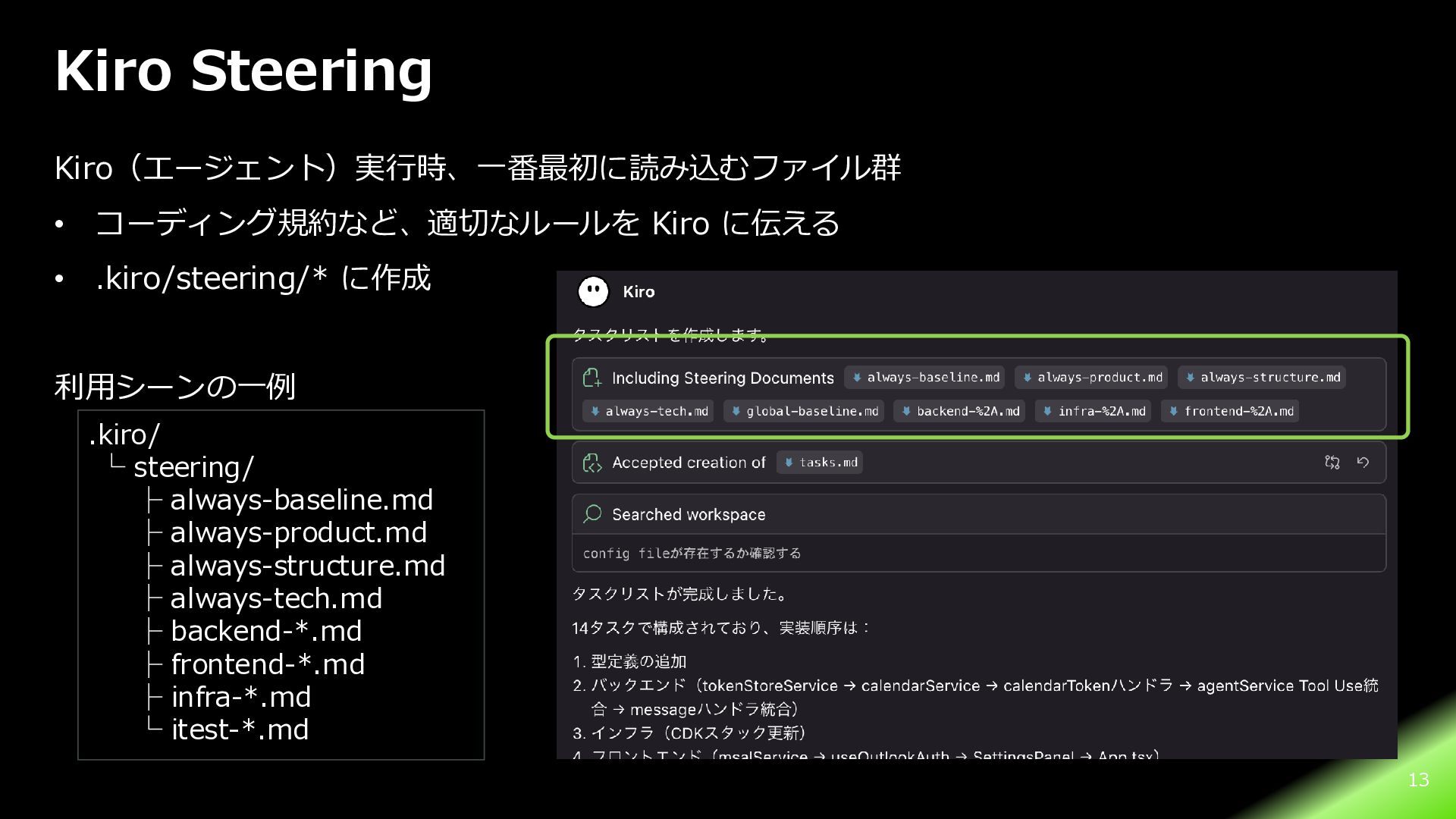
Task: Click the '14タスクで構成されており、実装順序は：' line
Action: coord(721,628)
